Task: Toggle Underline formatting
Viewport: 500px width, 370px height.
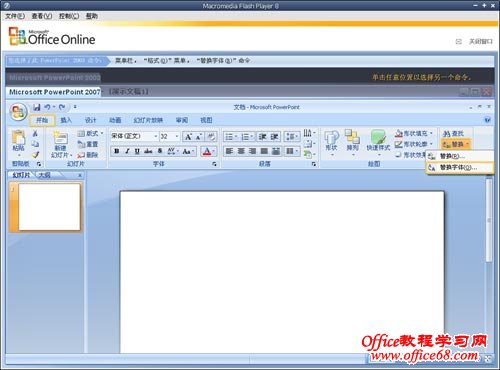Action: (x=137, y=151)
